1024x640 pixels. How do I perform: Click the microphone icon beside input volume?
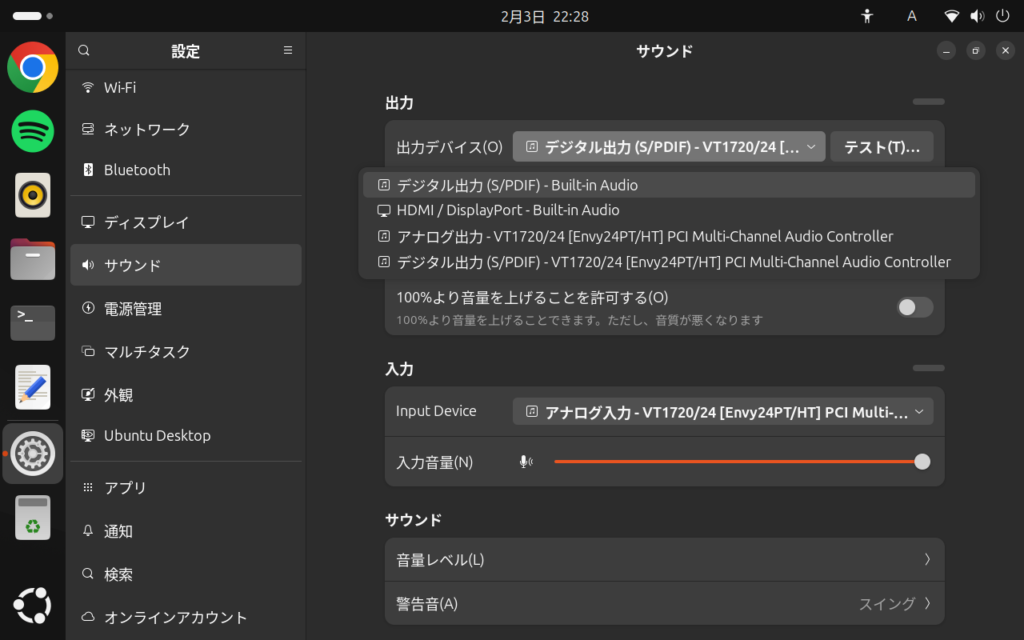(526, 462)
